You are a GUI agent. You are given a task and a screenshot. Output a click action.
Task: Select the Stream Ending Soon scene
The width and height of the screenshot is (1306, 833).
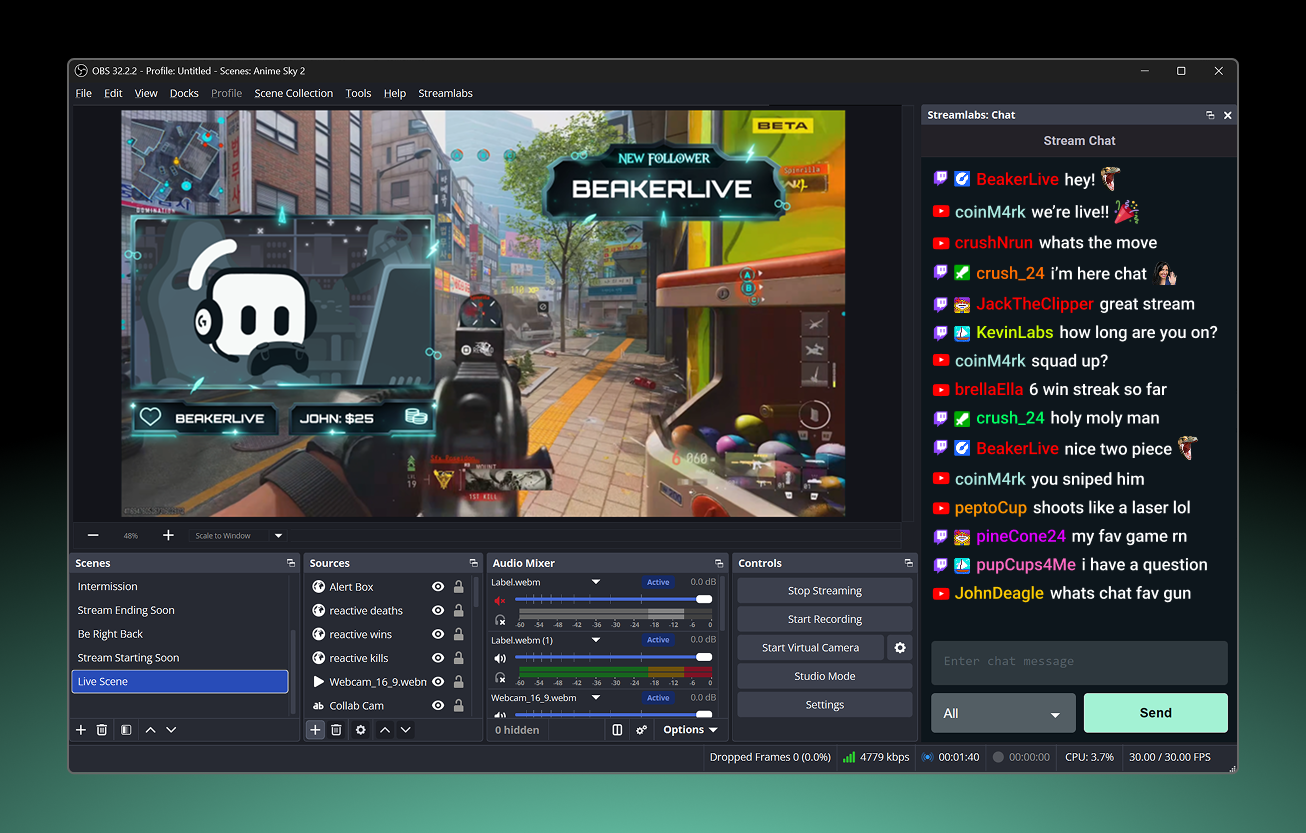pyautogui.click(x=180, y=610)
